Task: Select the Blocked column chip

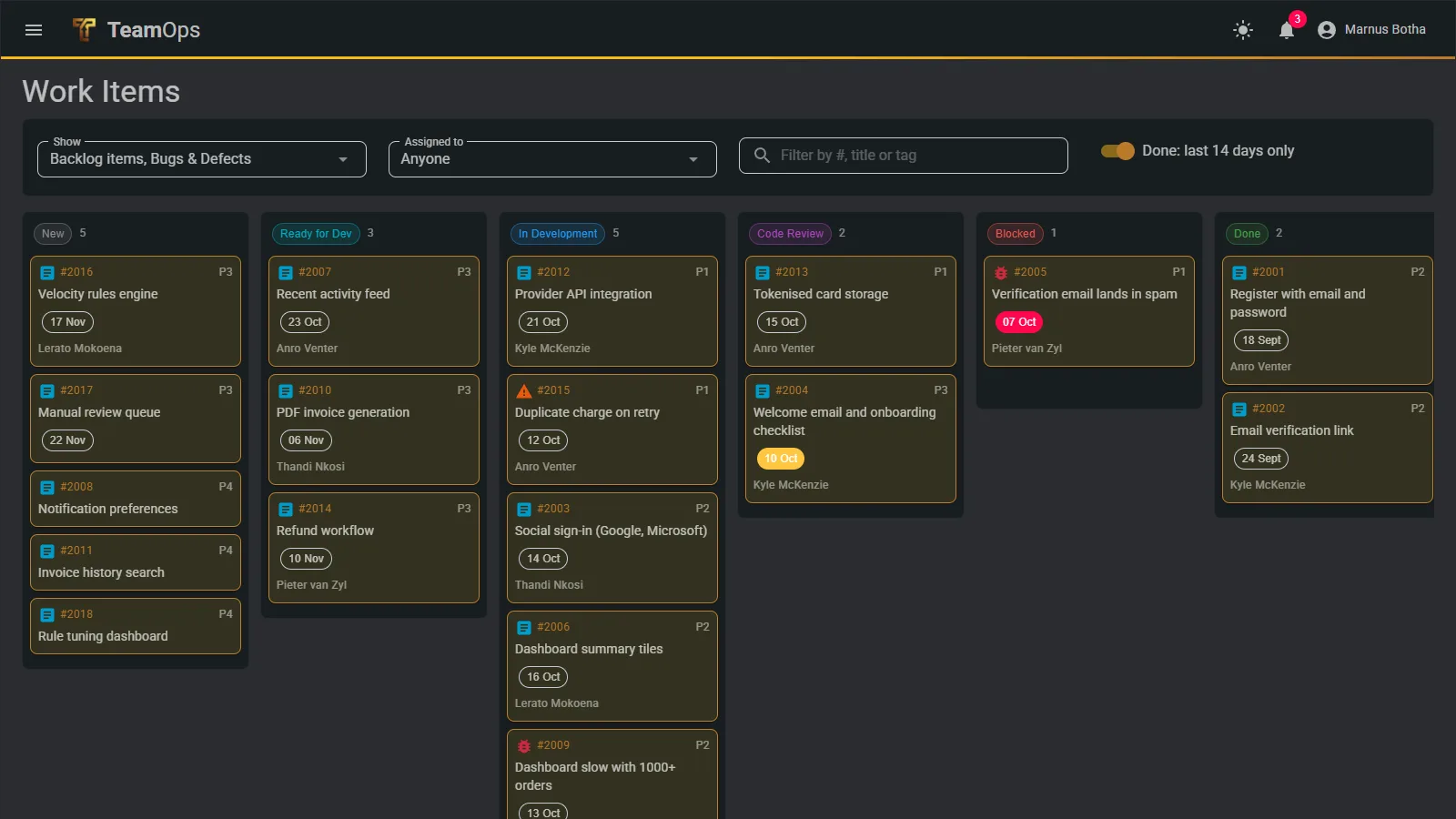Action: (1016, 234)
